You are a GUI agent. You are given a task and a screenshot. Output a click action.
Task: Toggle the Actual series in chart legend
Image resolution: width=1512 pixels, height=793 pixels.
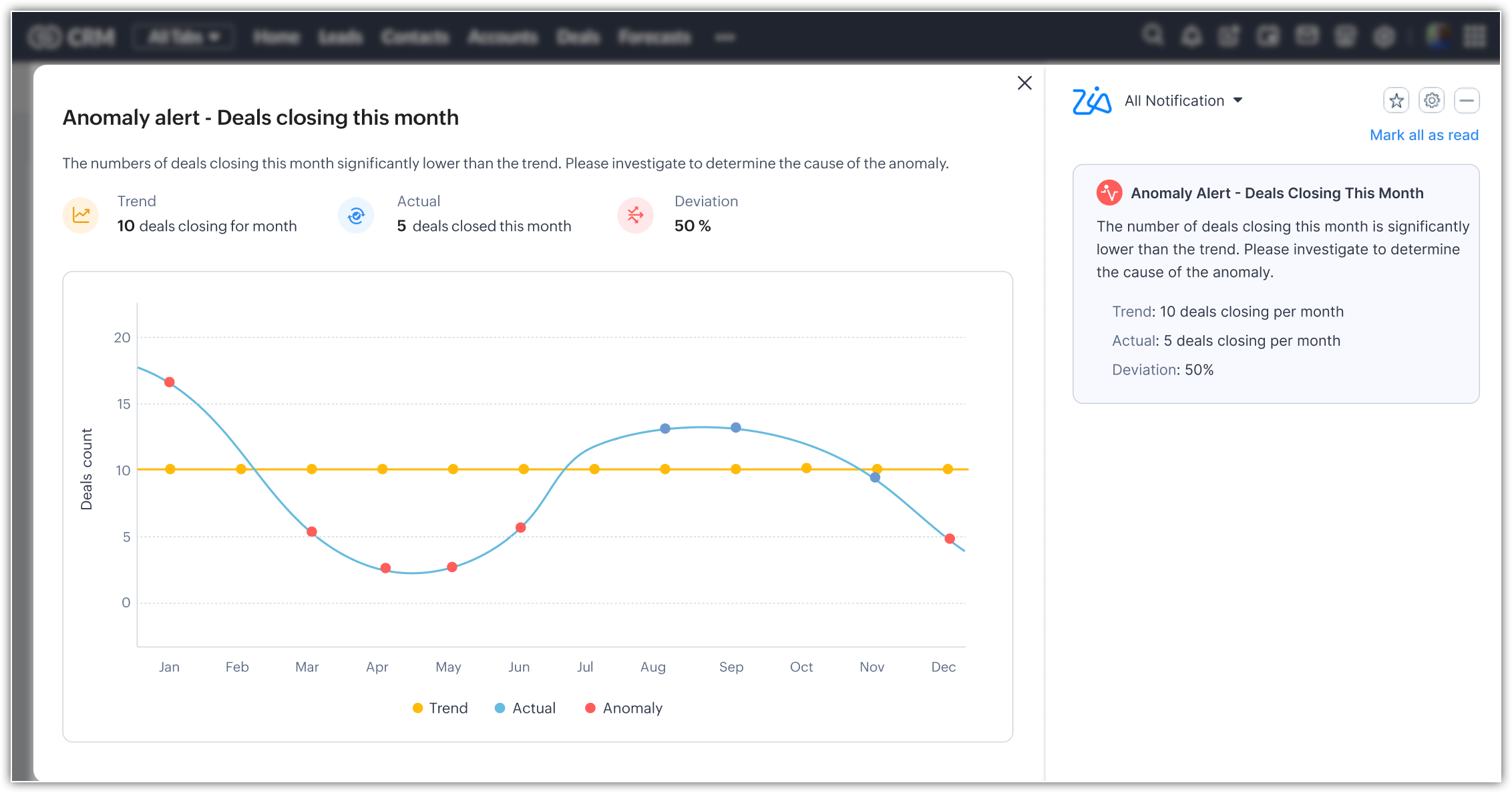click(x=525, y=708)
